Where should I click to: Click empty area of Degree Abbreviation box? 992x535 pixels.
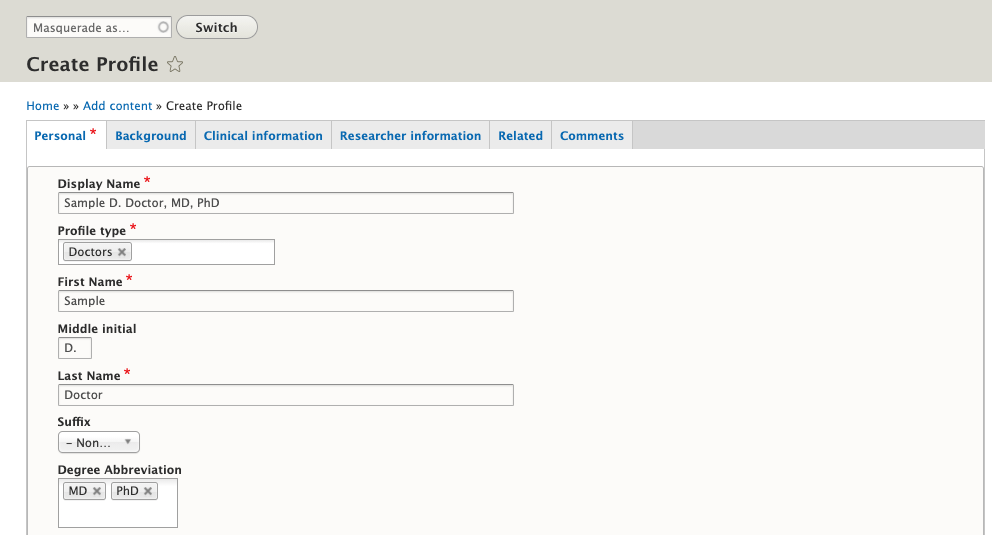(117, 513)
